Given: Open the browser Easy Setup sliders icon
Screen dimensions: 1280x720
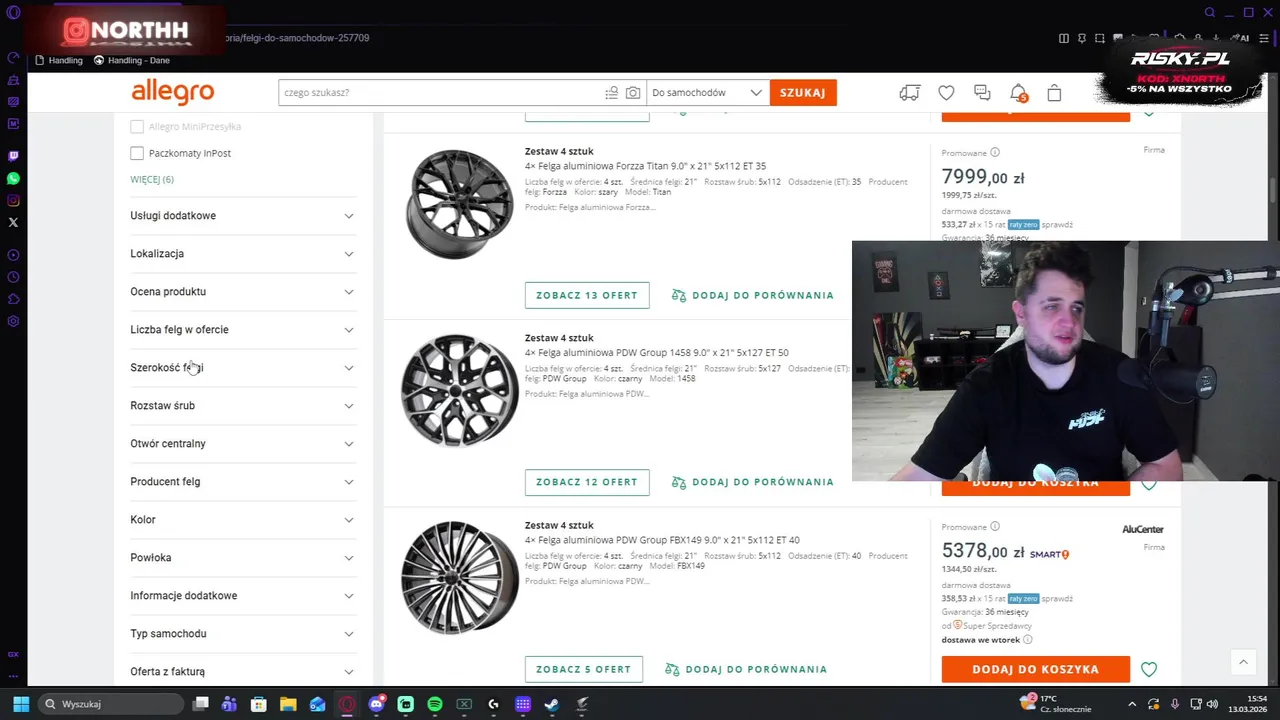Looking at the screenshot, I should click(1265, 38).
